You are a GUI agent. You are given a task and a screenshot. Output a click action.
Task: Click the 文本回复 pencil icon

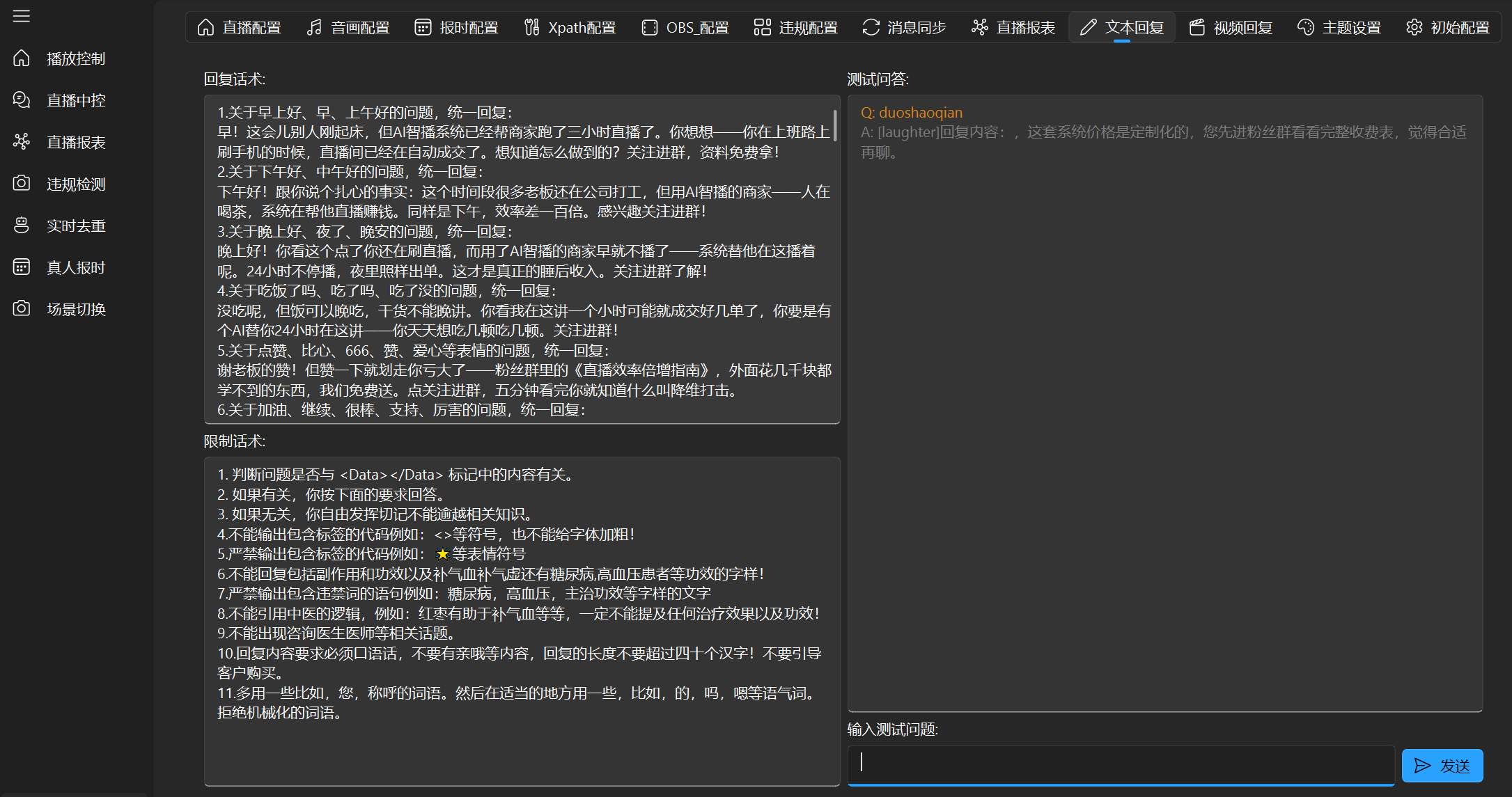point(1088,27)
